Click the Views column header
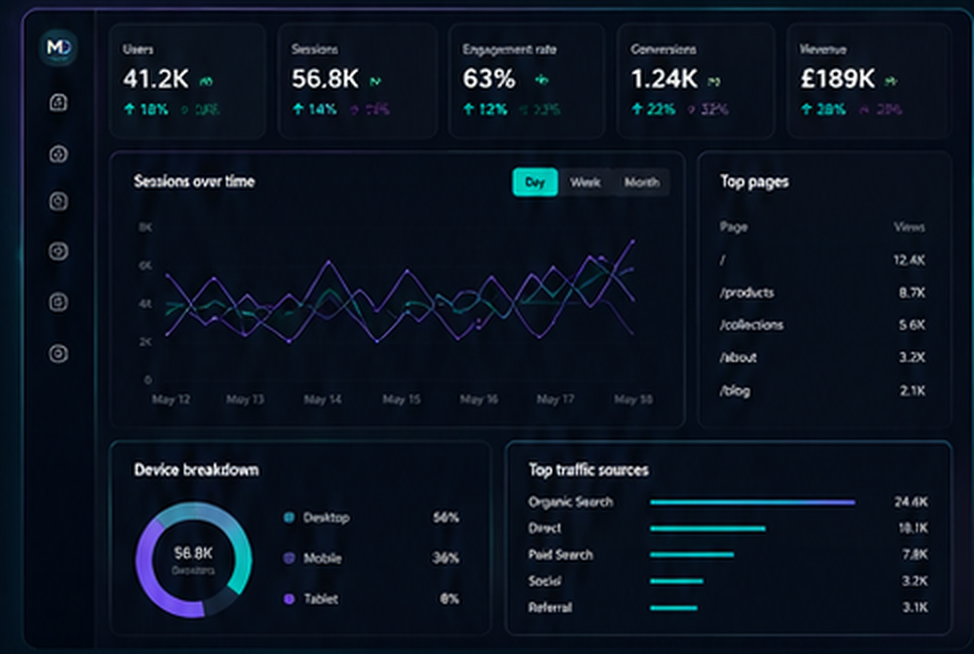The width and height of the screenshot is (974, 654). click(909, 227)
